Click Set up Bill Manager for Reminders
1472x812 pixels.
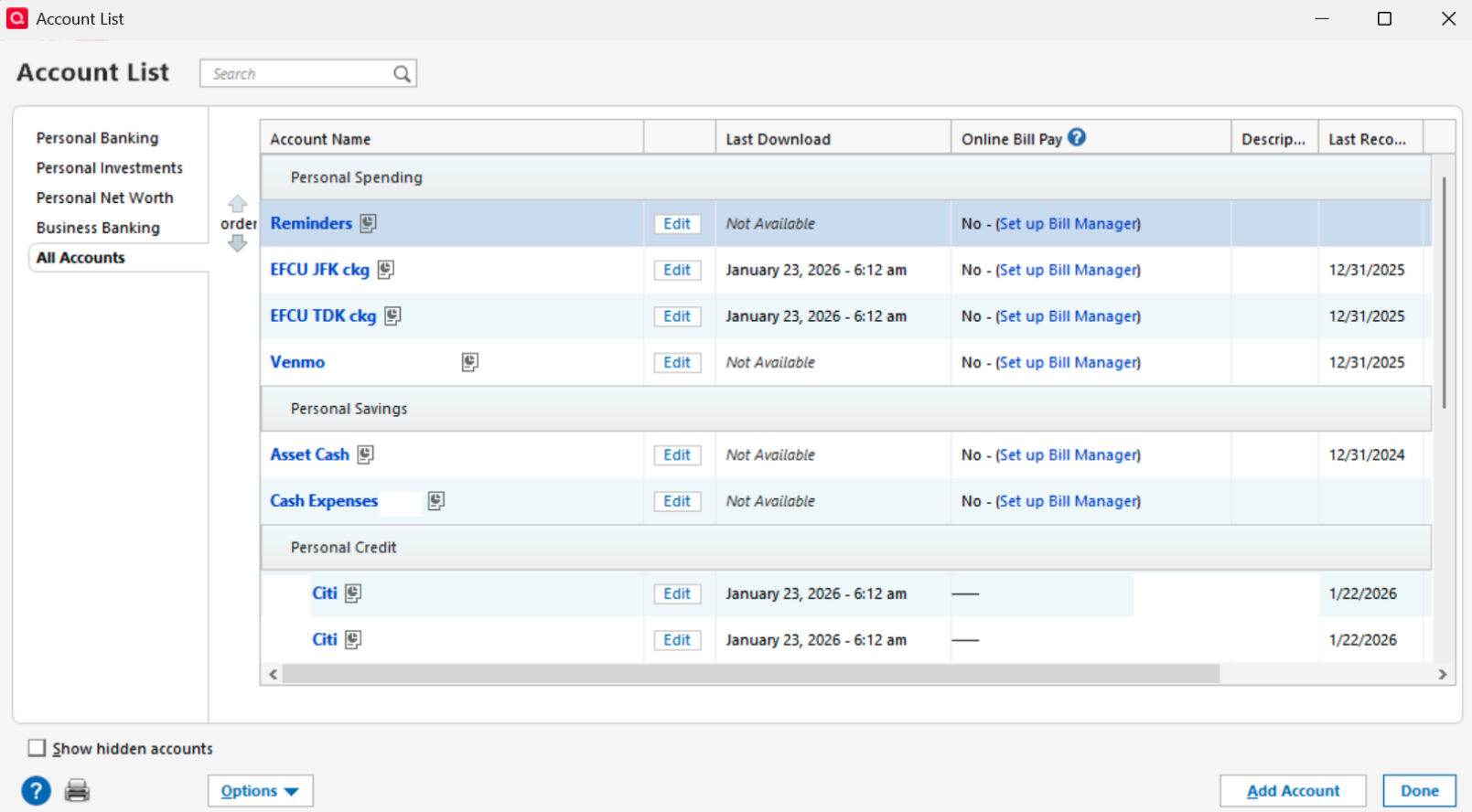pos(1068,224)
